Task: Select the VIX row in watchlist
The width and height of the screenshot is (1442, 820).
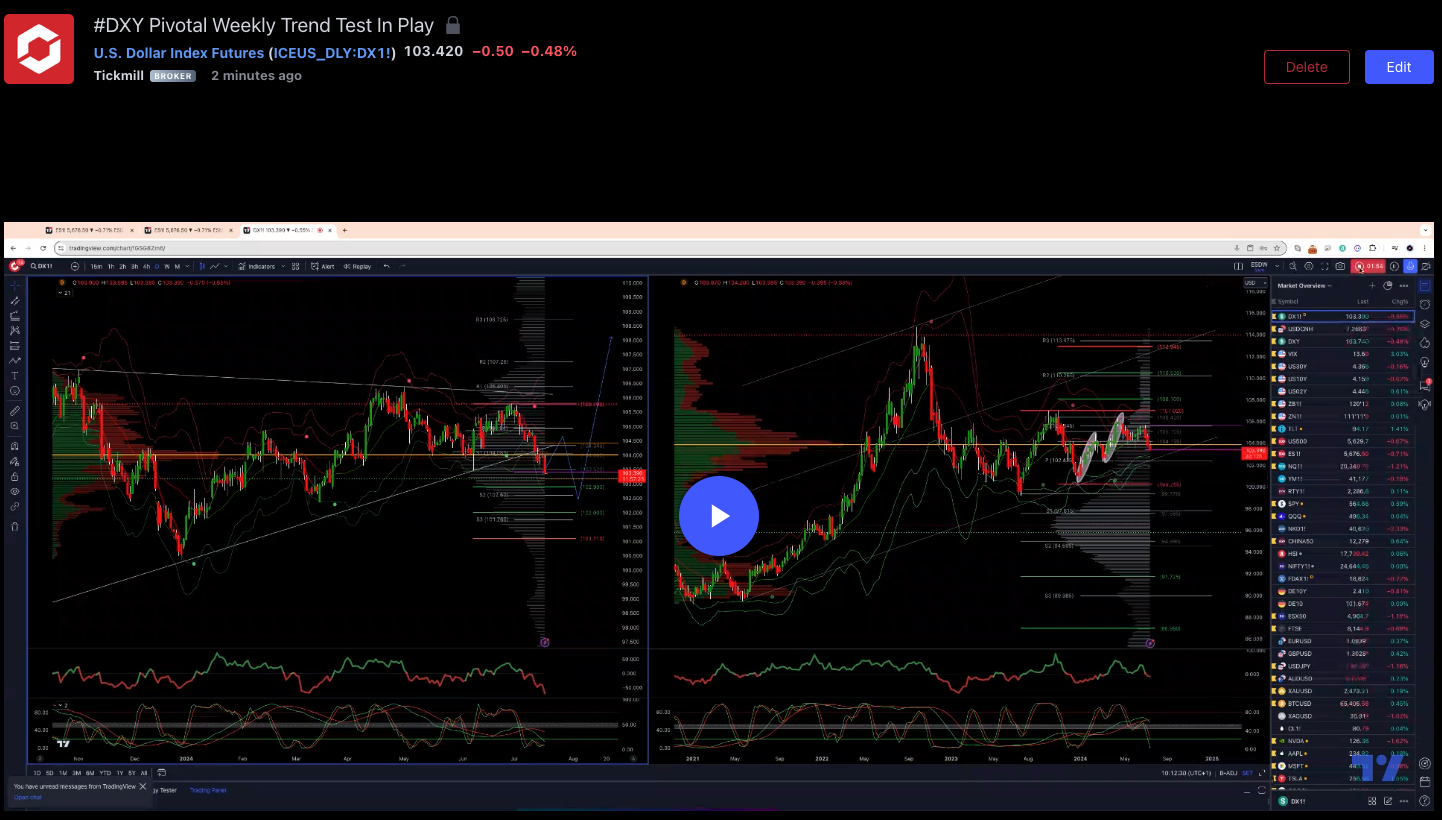Action: [x=1342, y=354]
